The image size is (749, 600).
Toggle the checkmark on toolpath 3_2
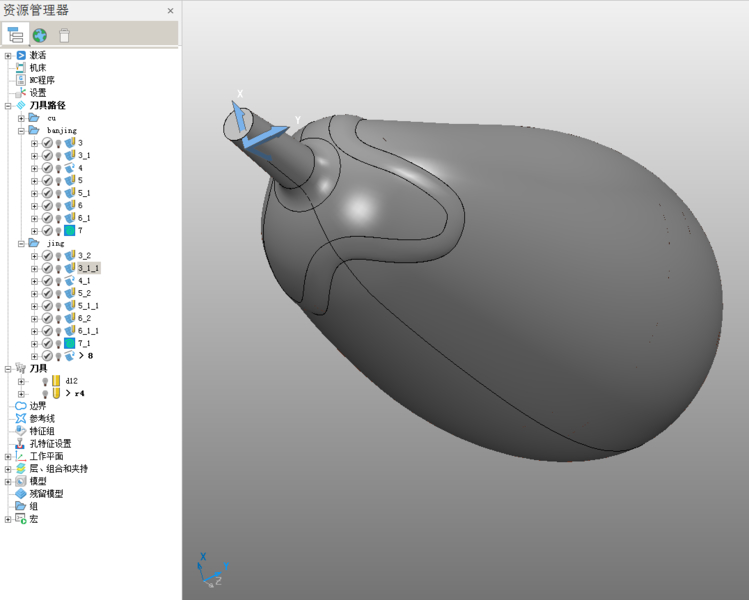[x=47, y=256]
